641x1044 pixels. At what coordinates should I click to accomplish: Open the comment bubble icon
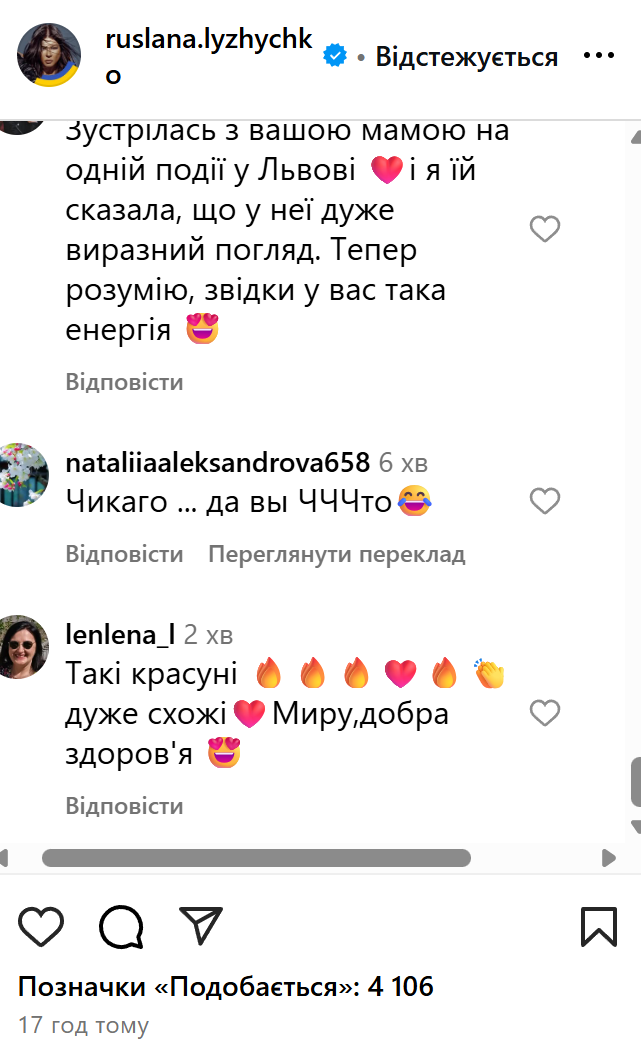pos(121,926)
